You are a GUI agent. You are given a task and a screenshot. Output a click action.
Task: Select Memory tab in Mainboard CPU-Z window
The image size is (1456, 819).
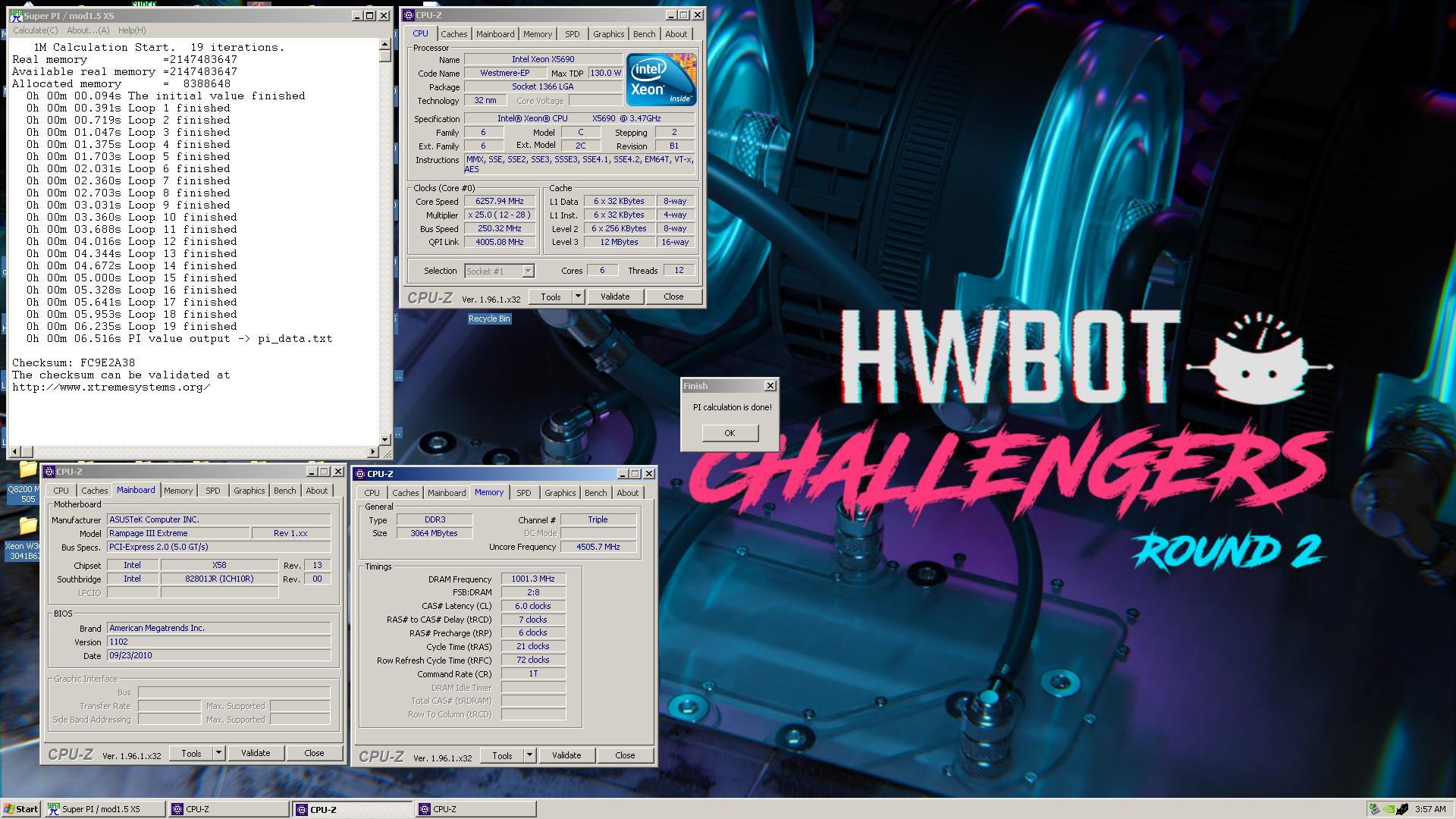point(178,491)
